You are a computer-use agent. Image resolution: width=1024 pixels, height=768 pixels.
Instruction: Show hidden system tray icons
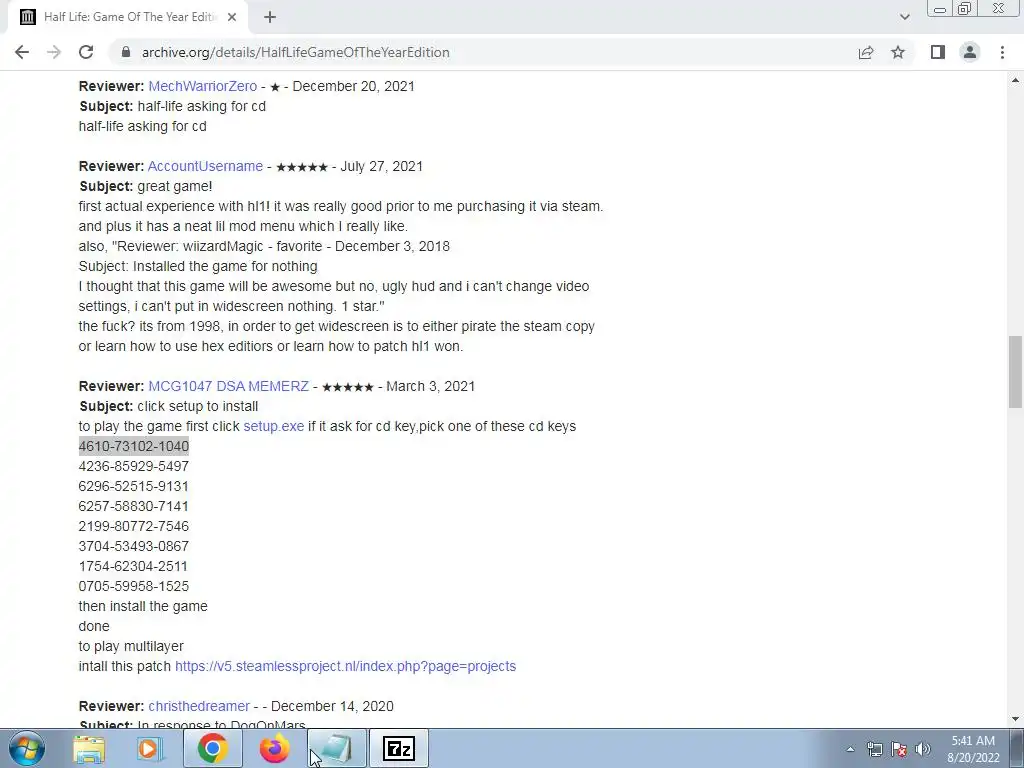[x=850, y=750]
